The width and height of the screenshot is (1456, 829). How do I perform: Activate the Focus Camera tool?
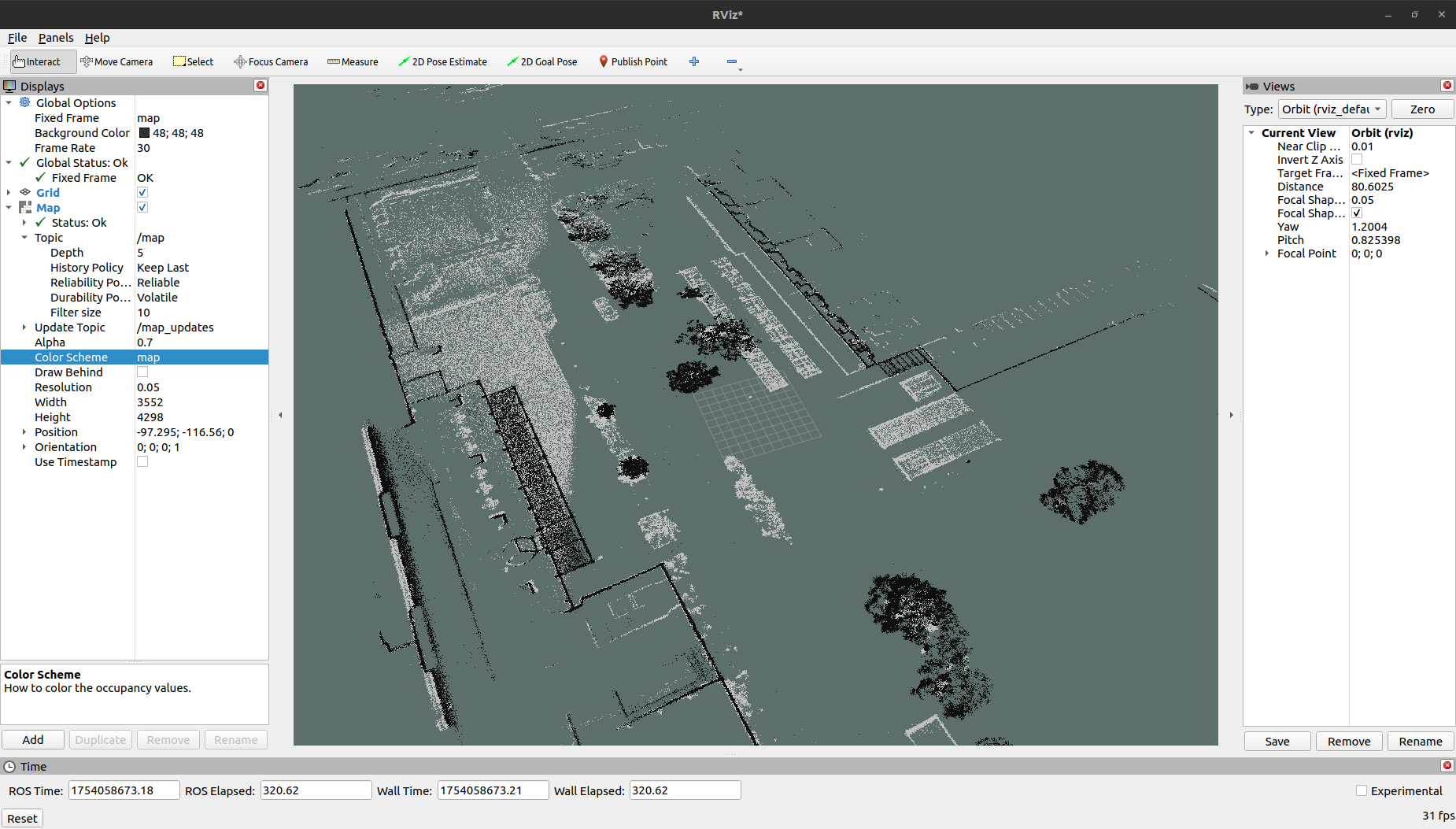[x=271, y=61]
